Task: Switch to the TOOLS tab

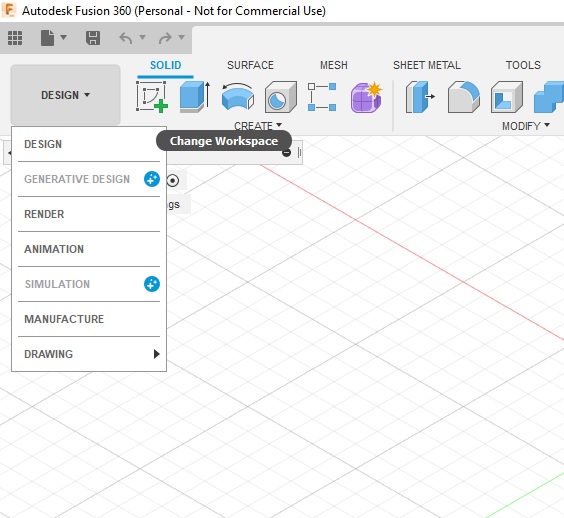Action: point(523,65)
